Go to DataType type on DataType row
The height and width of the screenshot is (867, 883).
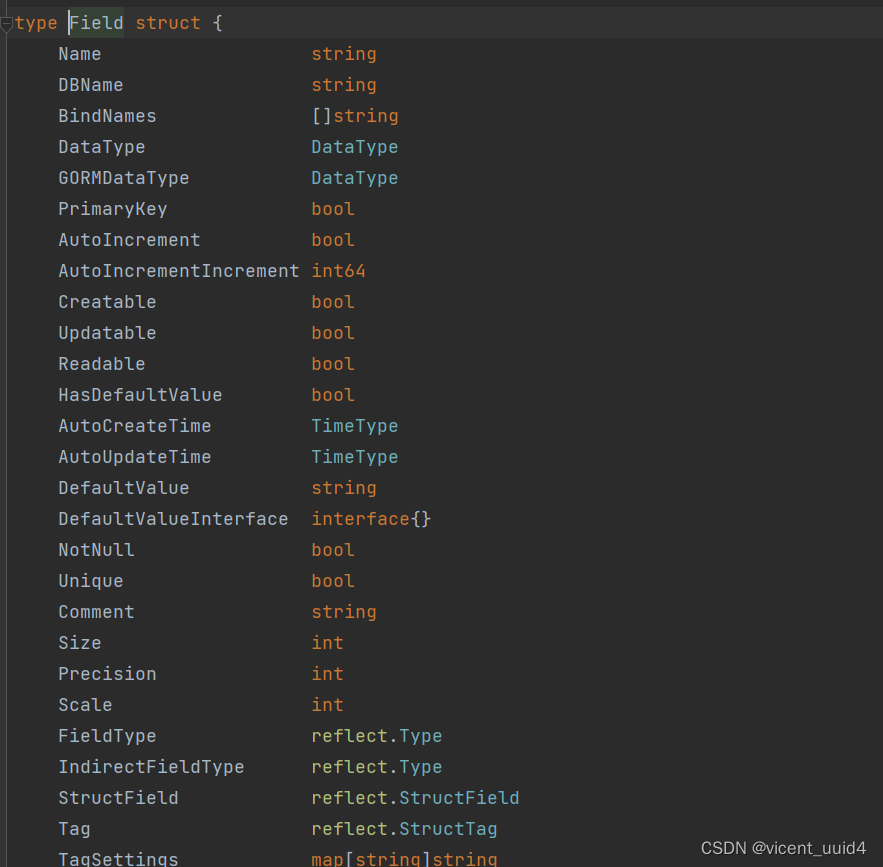coord(355,147)
